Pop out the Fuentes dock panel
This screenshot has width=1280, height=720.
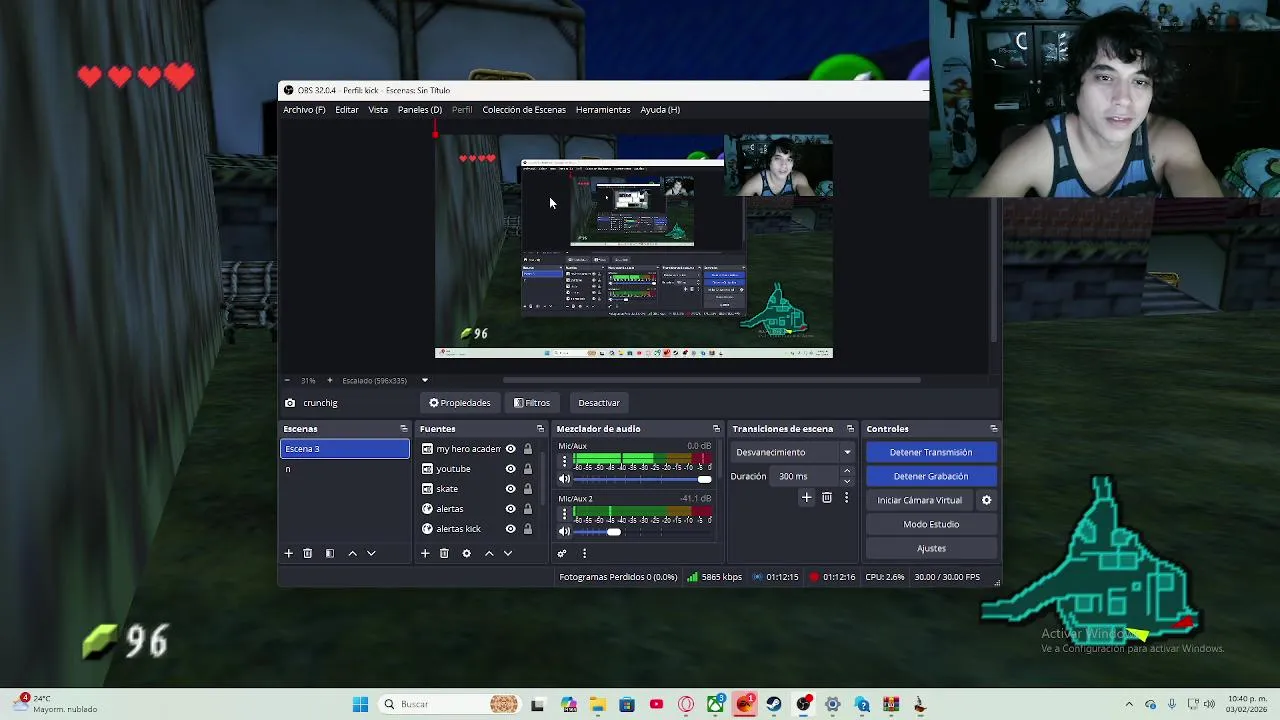coord(540,429)
